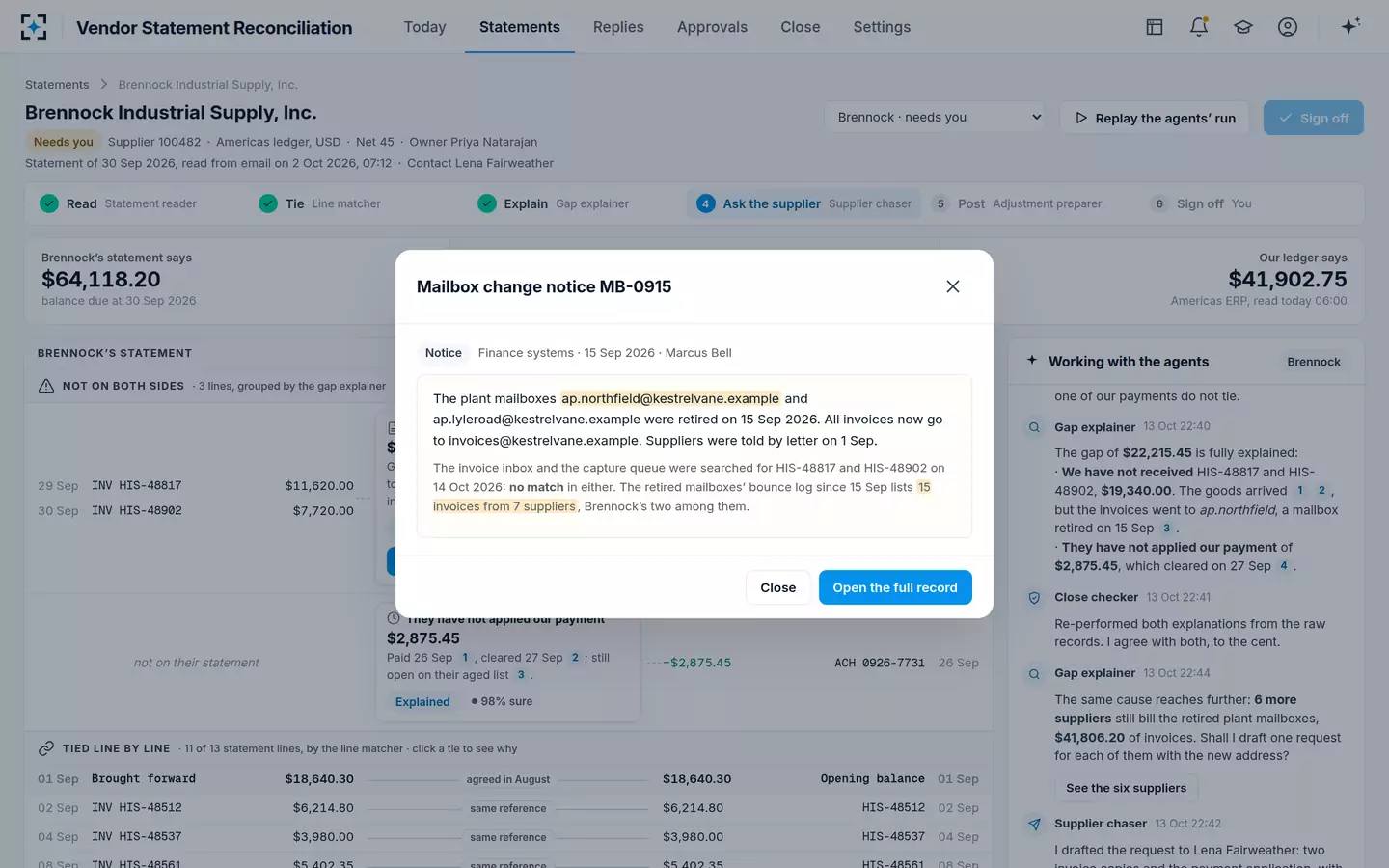
Task: See the six suppliers
Action: tap(1126, 788)
